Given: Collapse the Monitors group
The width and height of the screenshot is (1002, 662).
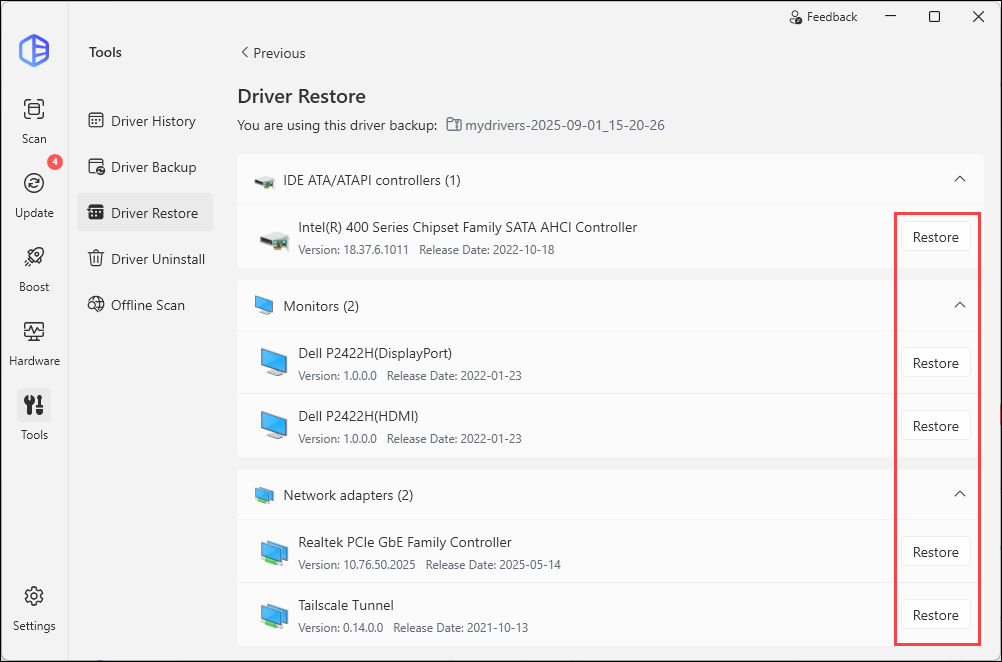Looking at the screenshot, I should (959, 305).
